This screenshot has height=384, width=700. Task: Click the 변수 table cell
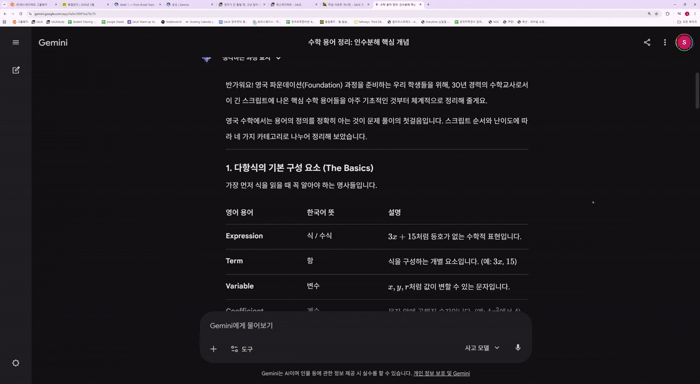[313, 286]
